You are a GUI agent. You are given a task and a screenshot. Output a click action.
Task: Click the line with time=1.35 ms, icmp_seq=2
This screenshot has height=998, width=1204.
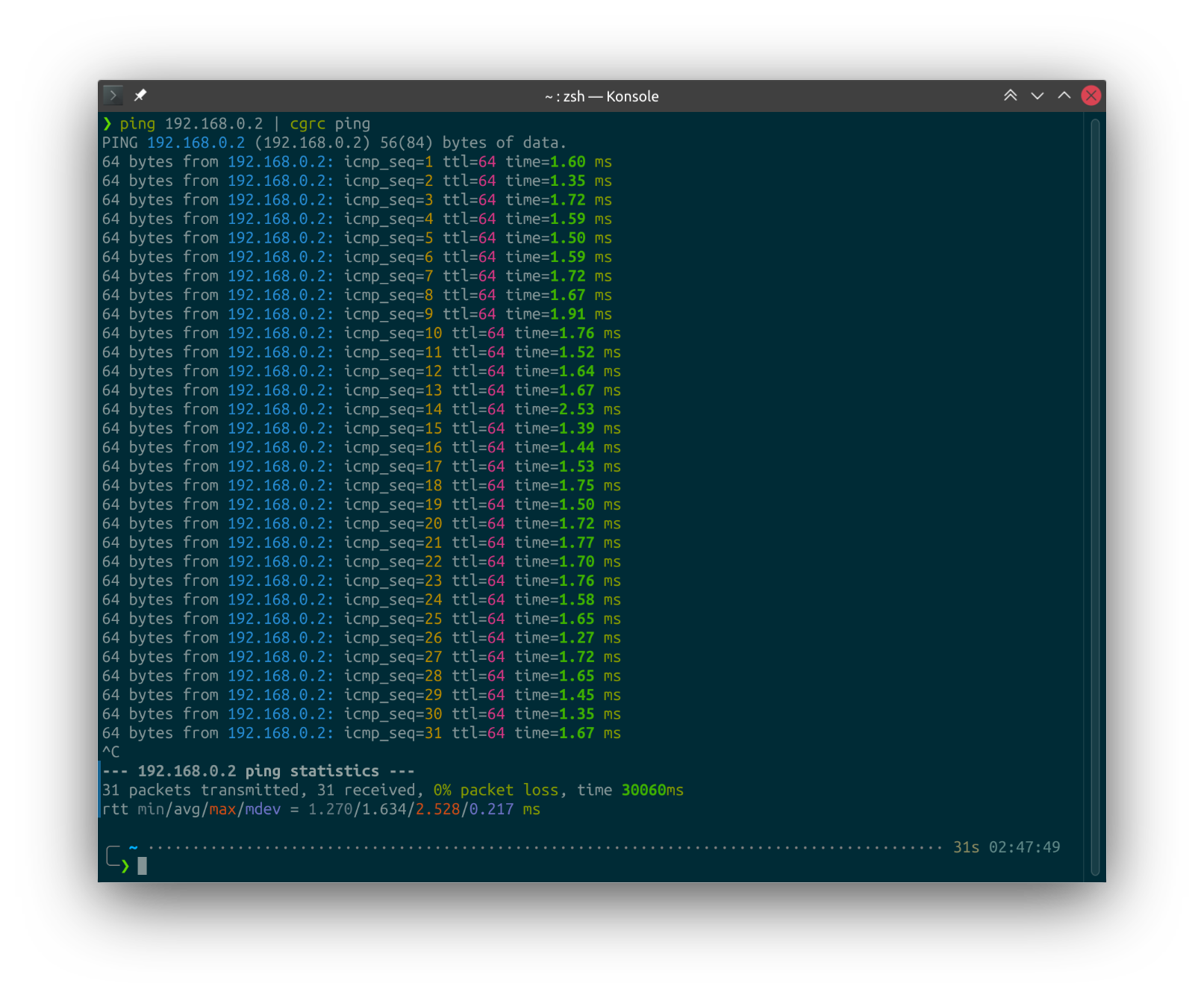coord(357,181)
